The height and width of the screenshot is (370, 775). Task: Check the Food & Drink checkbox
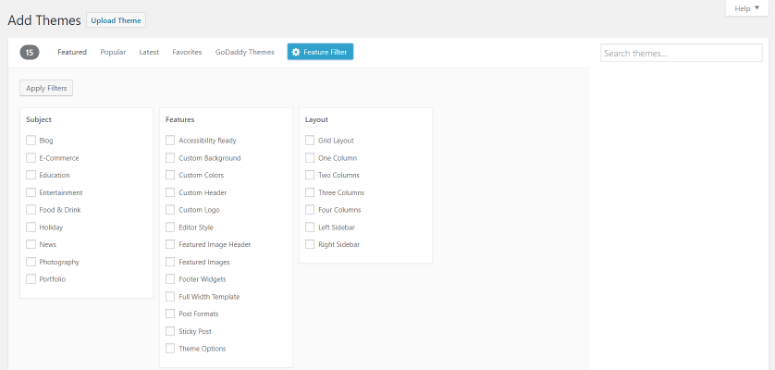tap(31, 209)
